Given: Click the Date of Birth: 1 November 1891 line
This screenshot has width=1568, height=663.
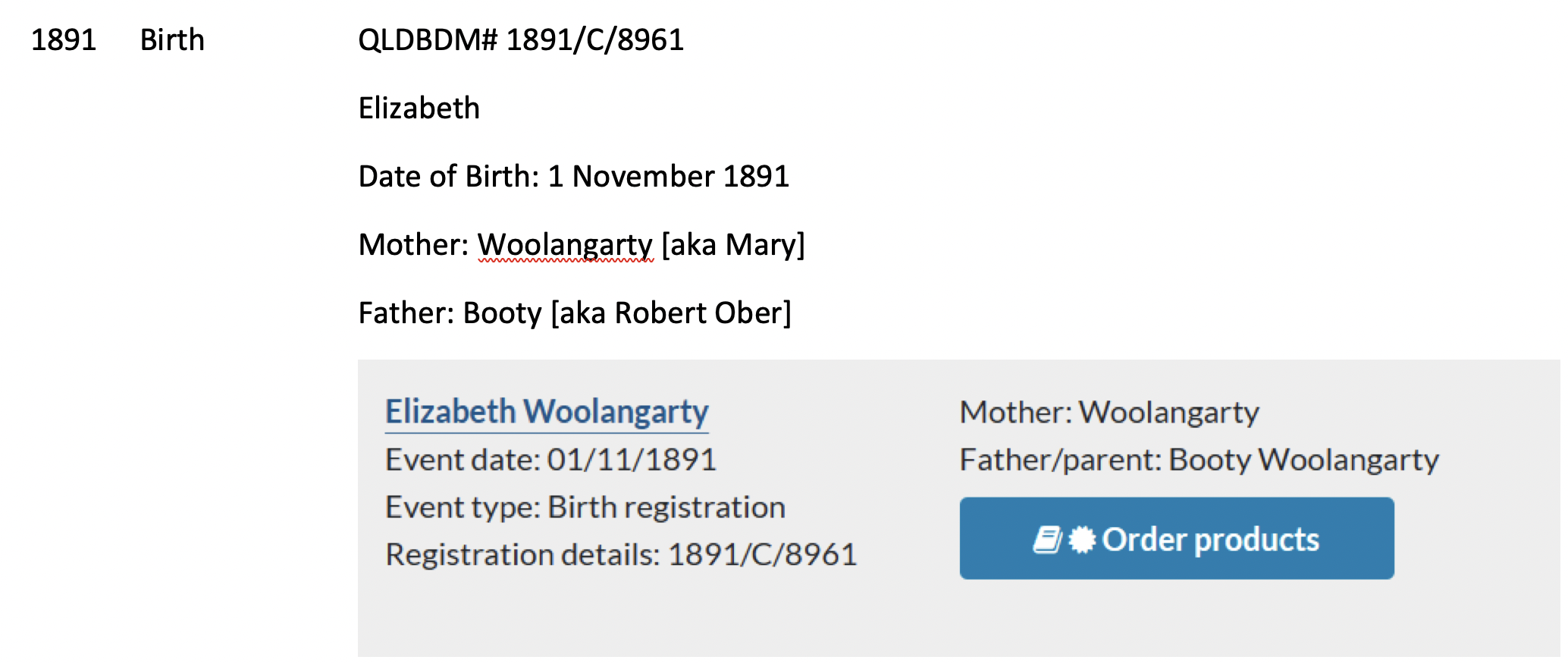Looking at the screenshot, I should click(x=574, y=176).
